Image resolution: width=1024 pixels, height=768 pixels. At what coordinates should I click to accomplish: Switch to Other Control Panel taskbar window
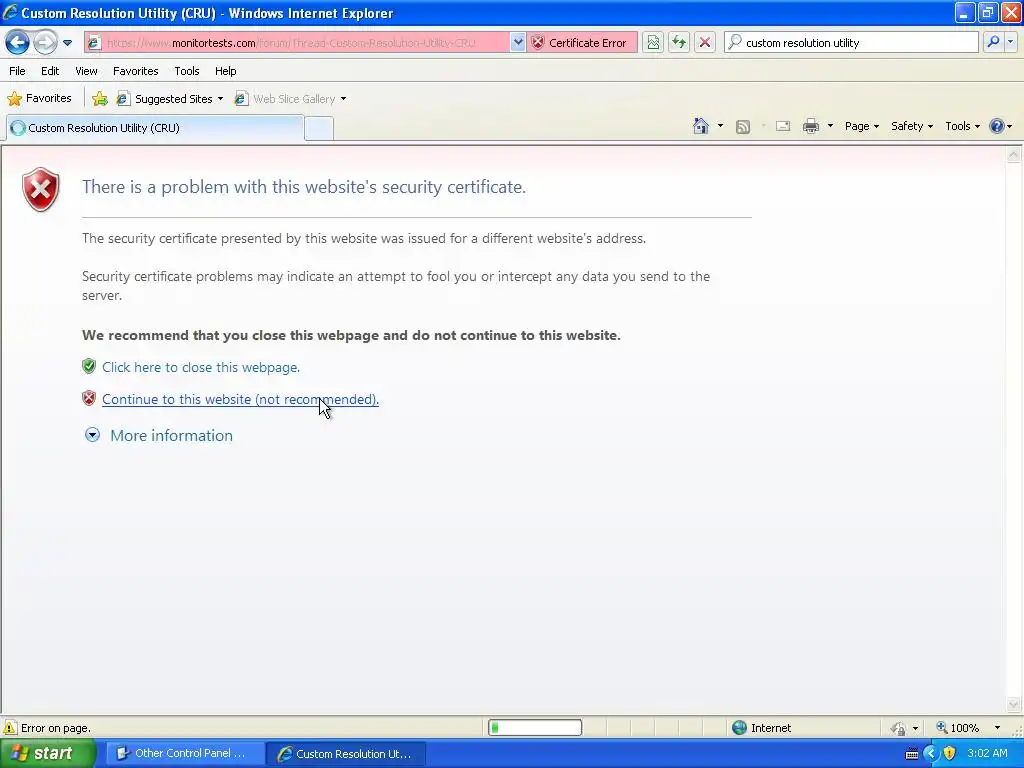tap(184, 754)
